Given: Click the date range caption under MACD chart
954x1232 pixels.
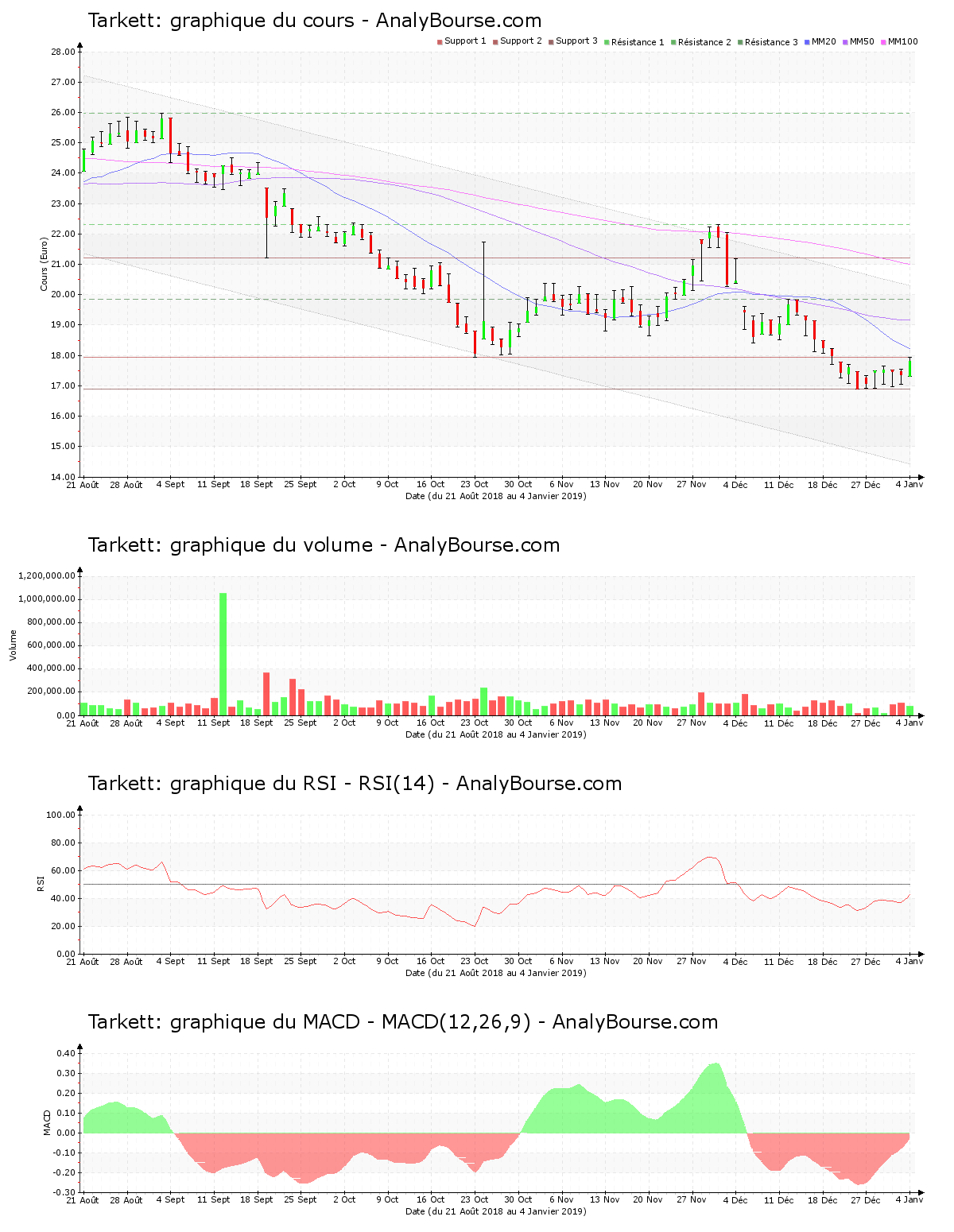Looking at the screenshot, I should coord(496,1211).
